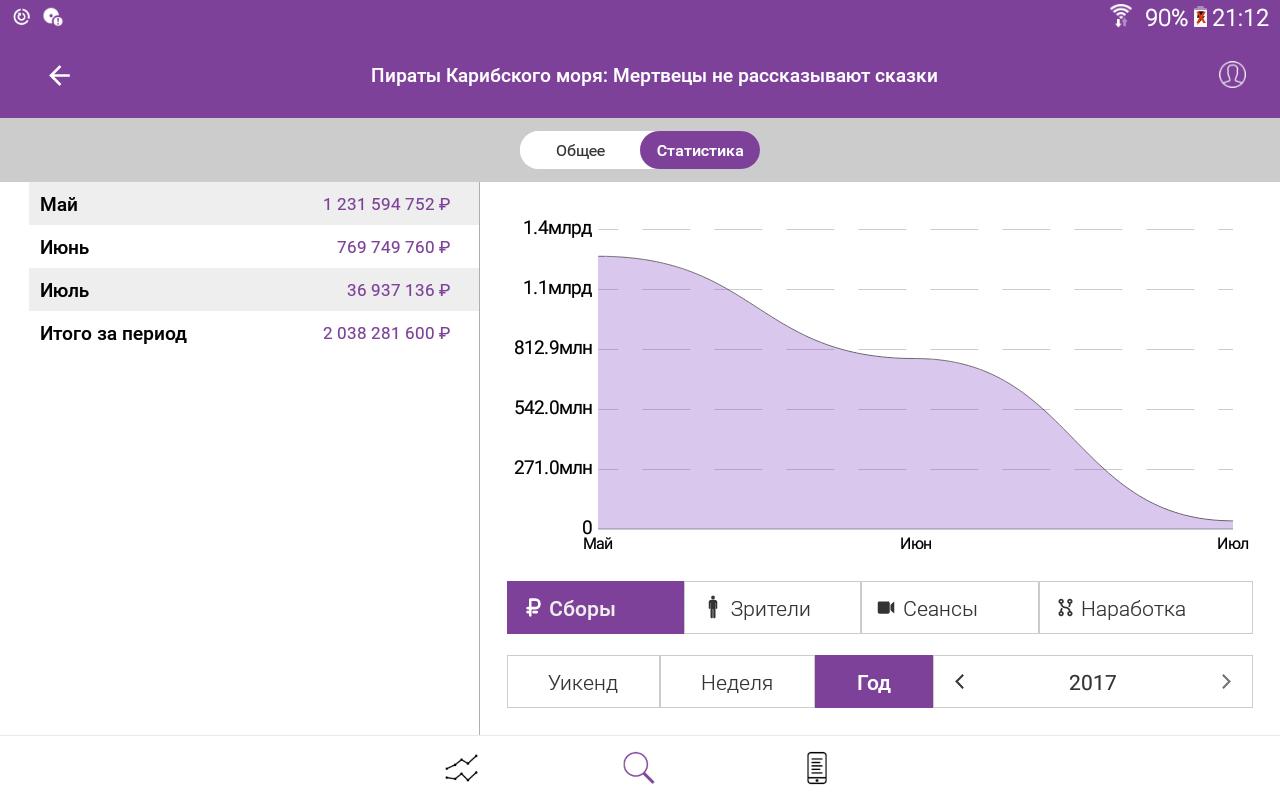1280x800 pixels.
Task: Tap the Итого за период label
Action: point(113,334)
